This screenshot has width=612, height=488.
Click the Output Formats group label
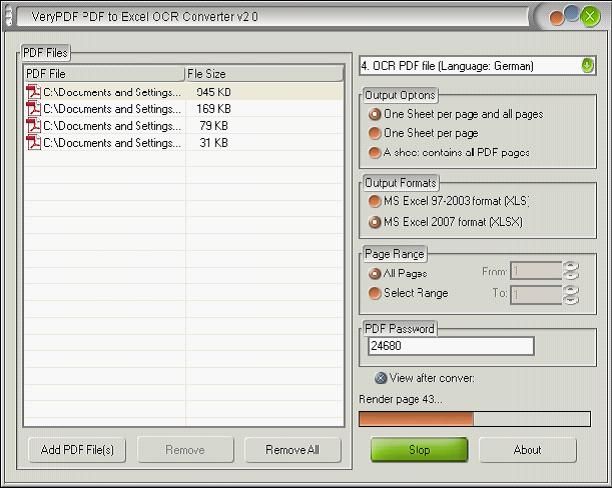(400, 183)
